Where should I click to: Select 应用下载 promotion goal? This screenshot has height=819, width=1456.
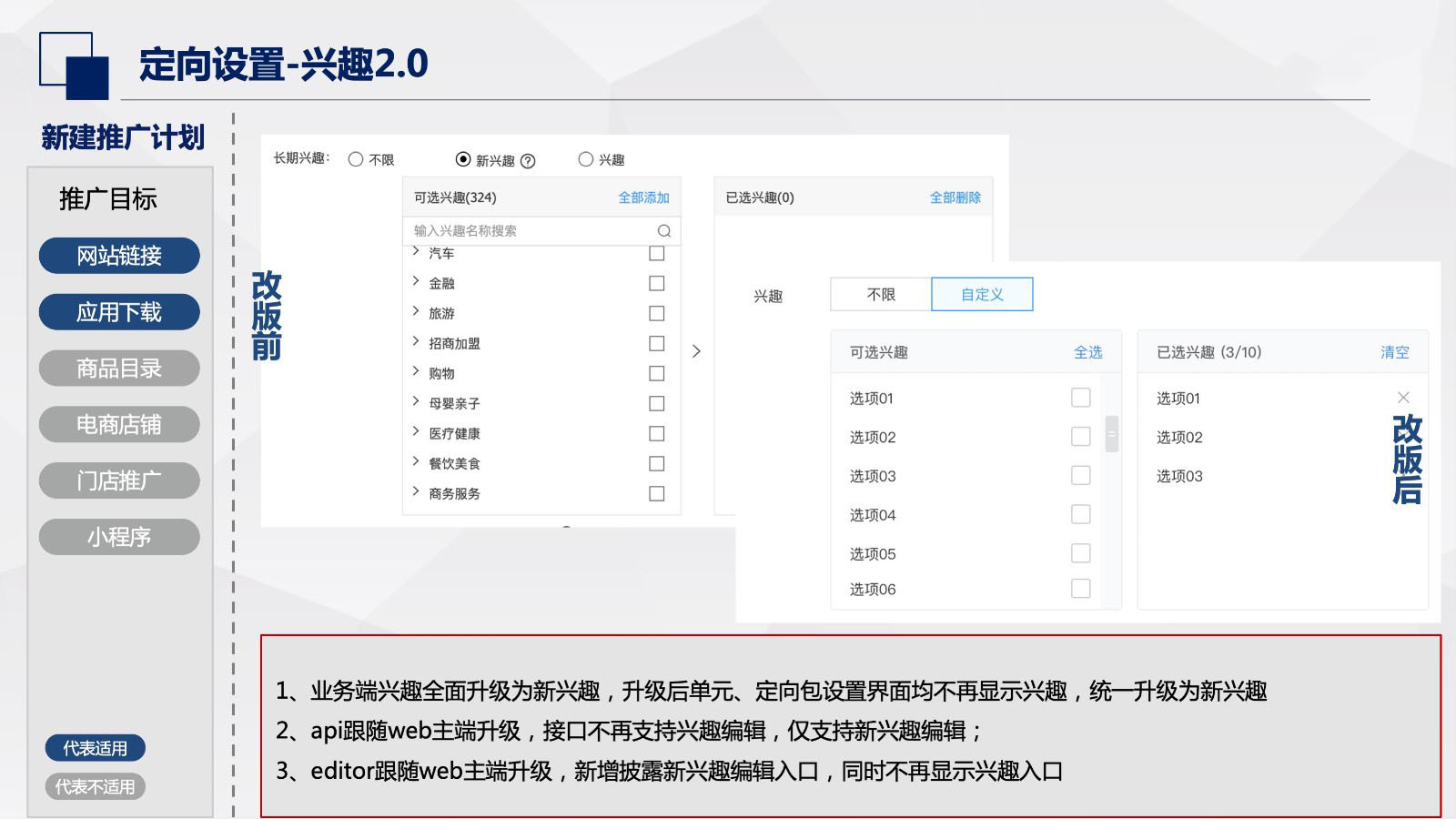[x=119, y=312]
